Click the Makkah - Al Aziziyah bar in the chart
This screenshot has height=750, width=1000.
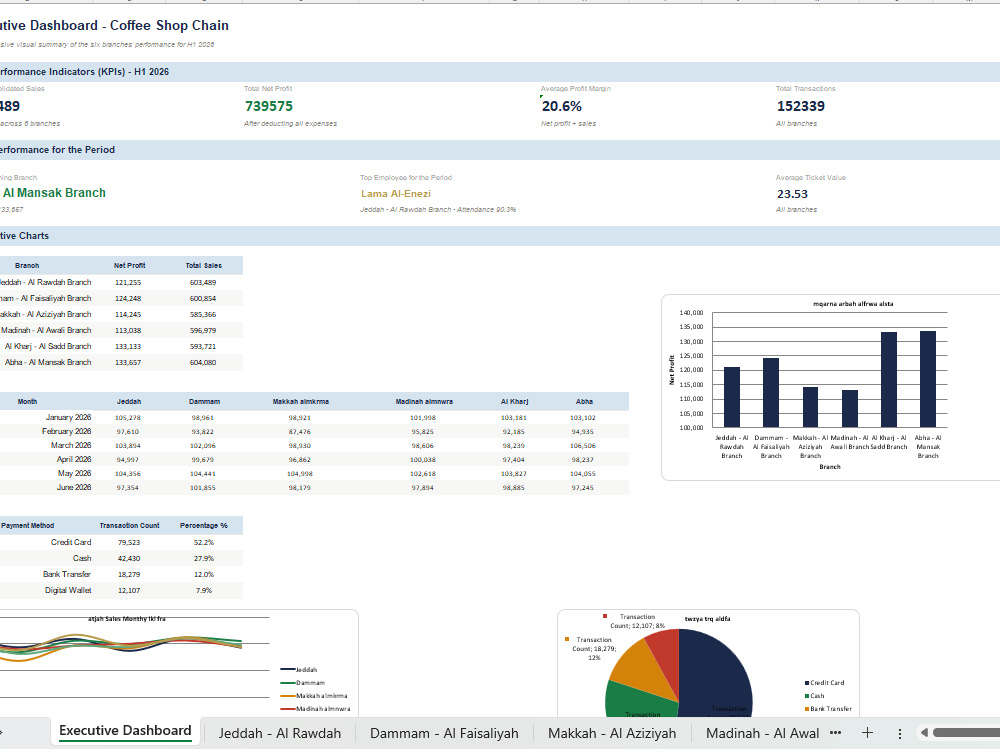[810, 407]
